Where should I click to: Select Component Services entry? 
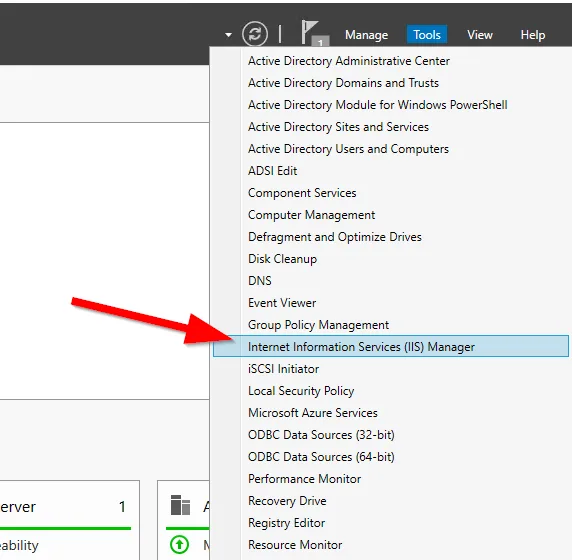(x=302, y=193)
